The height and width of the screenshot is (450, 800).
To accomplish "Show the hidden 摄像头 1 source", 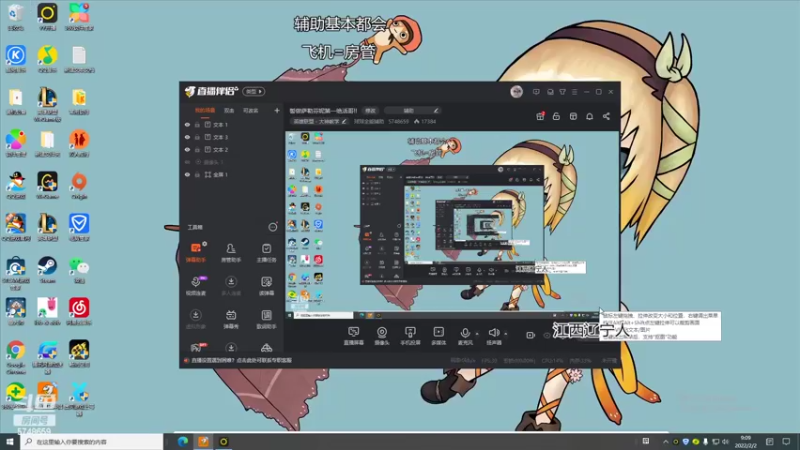I will click(187, 162).
